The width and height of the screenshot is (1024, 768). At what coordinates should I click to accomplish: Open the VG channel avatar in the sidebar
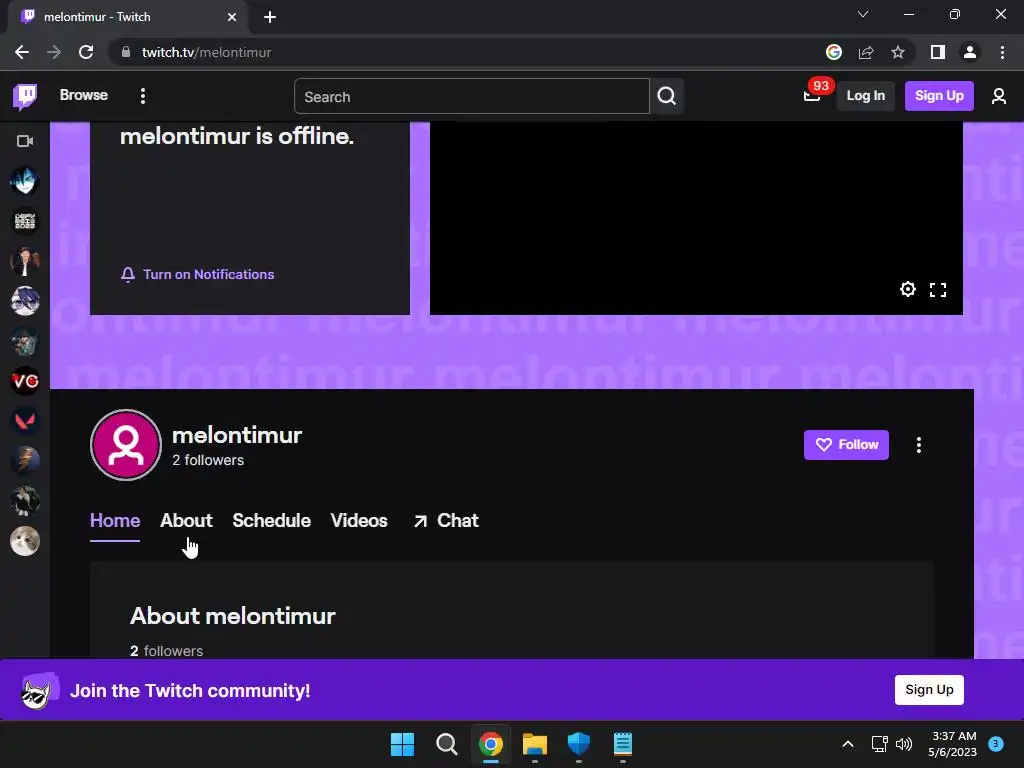click(25, 381)
